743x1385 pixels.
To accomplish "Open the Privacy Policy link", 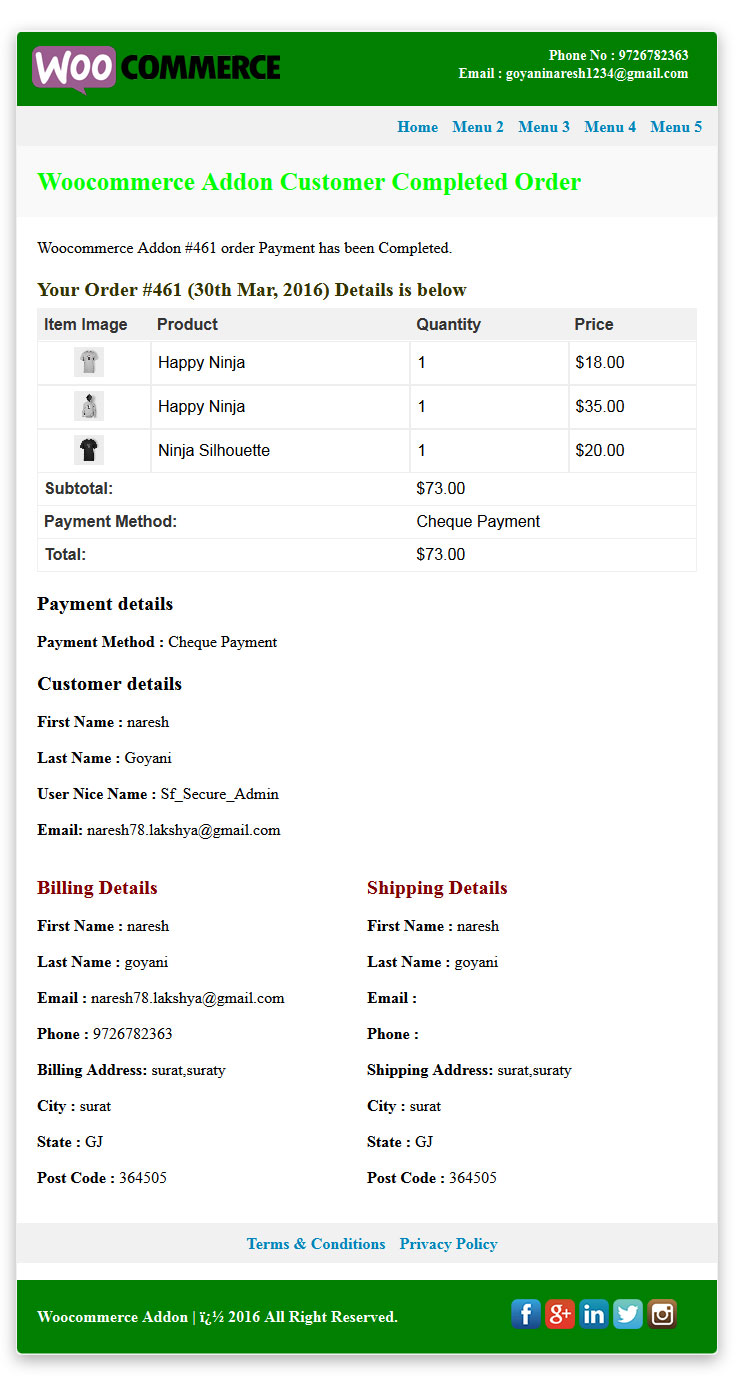I will (x=449, y=1244).
